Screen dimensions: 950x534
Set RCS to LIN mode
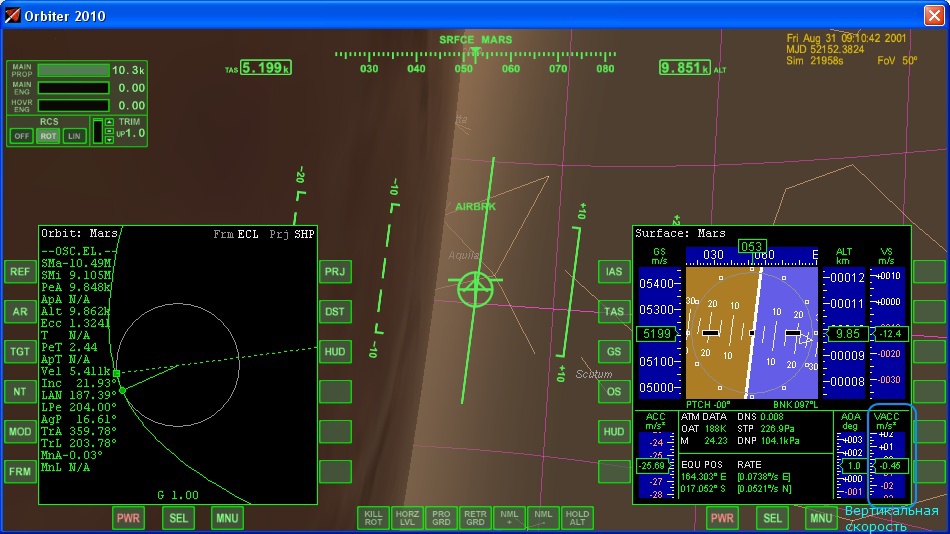(x=74, y=136)
